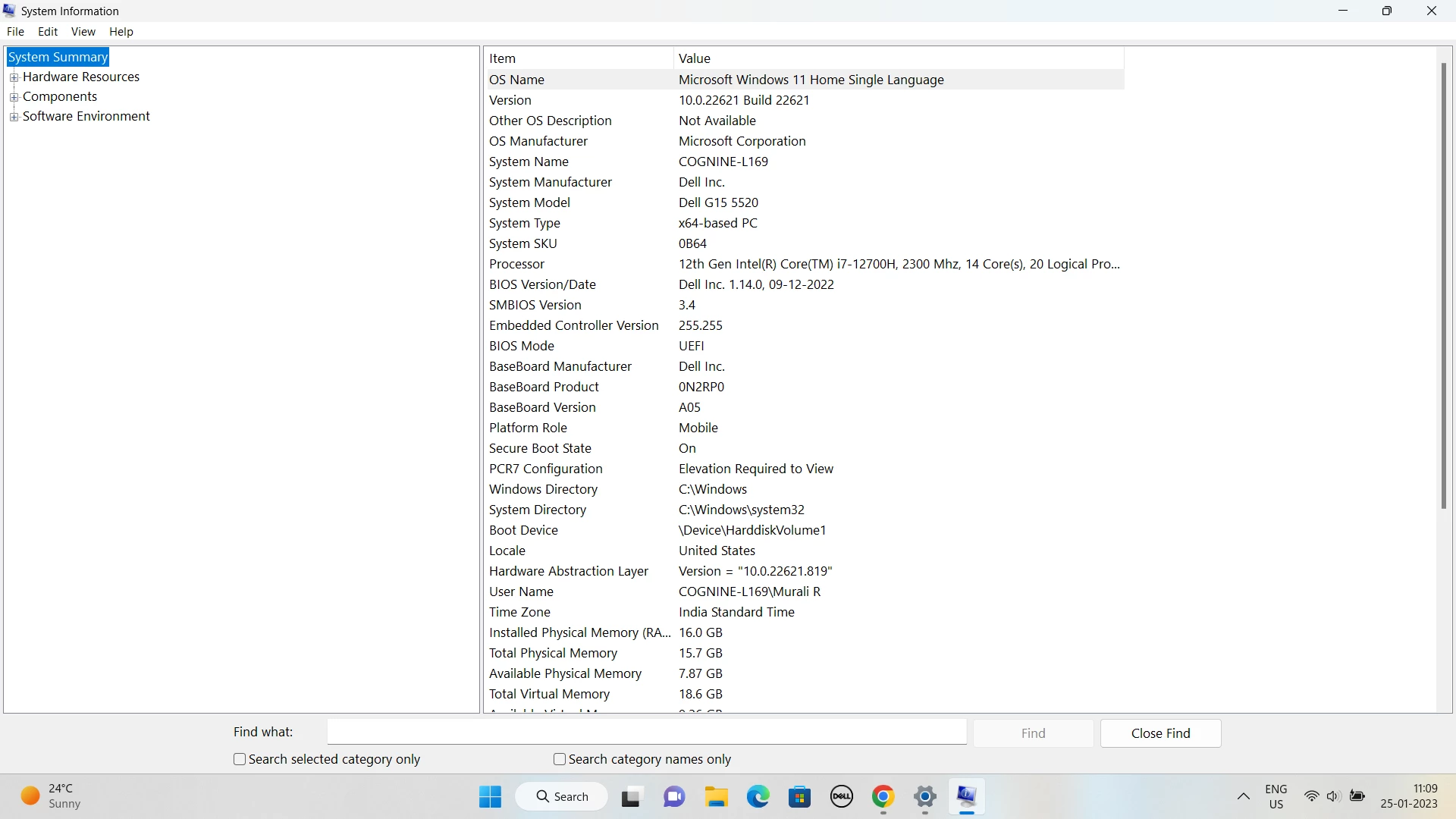Click the Find what text field
Screen dimensions: 1456x819
[x=647, y=733]
